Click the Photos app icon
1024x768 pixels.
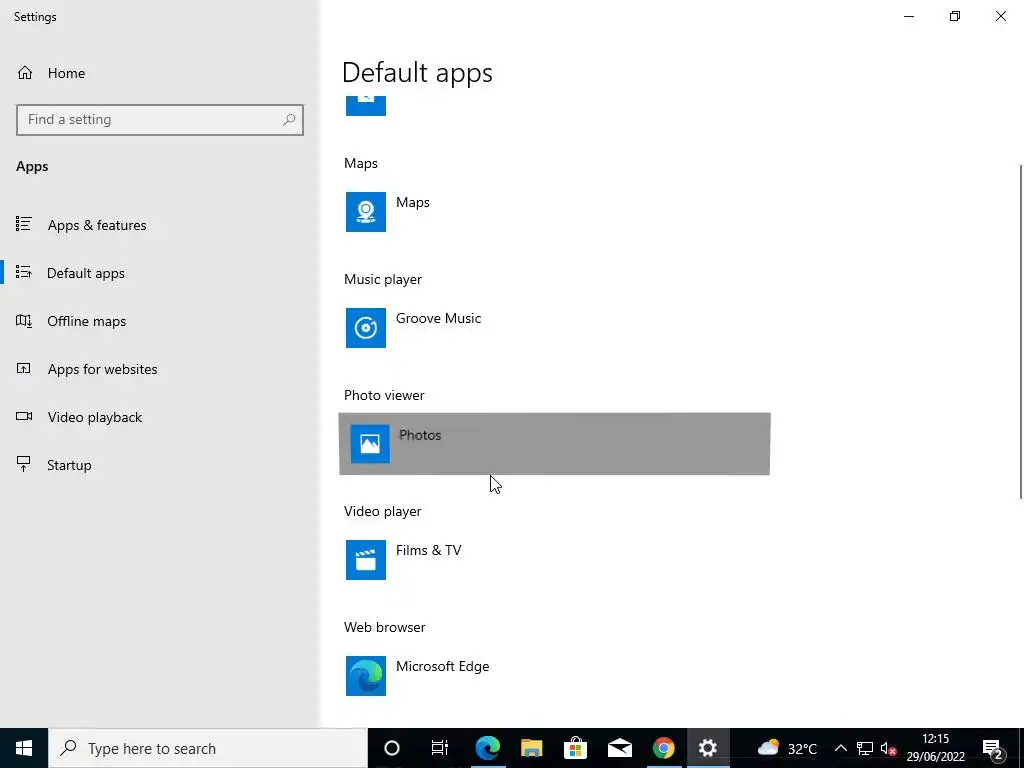pos(370,444)
